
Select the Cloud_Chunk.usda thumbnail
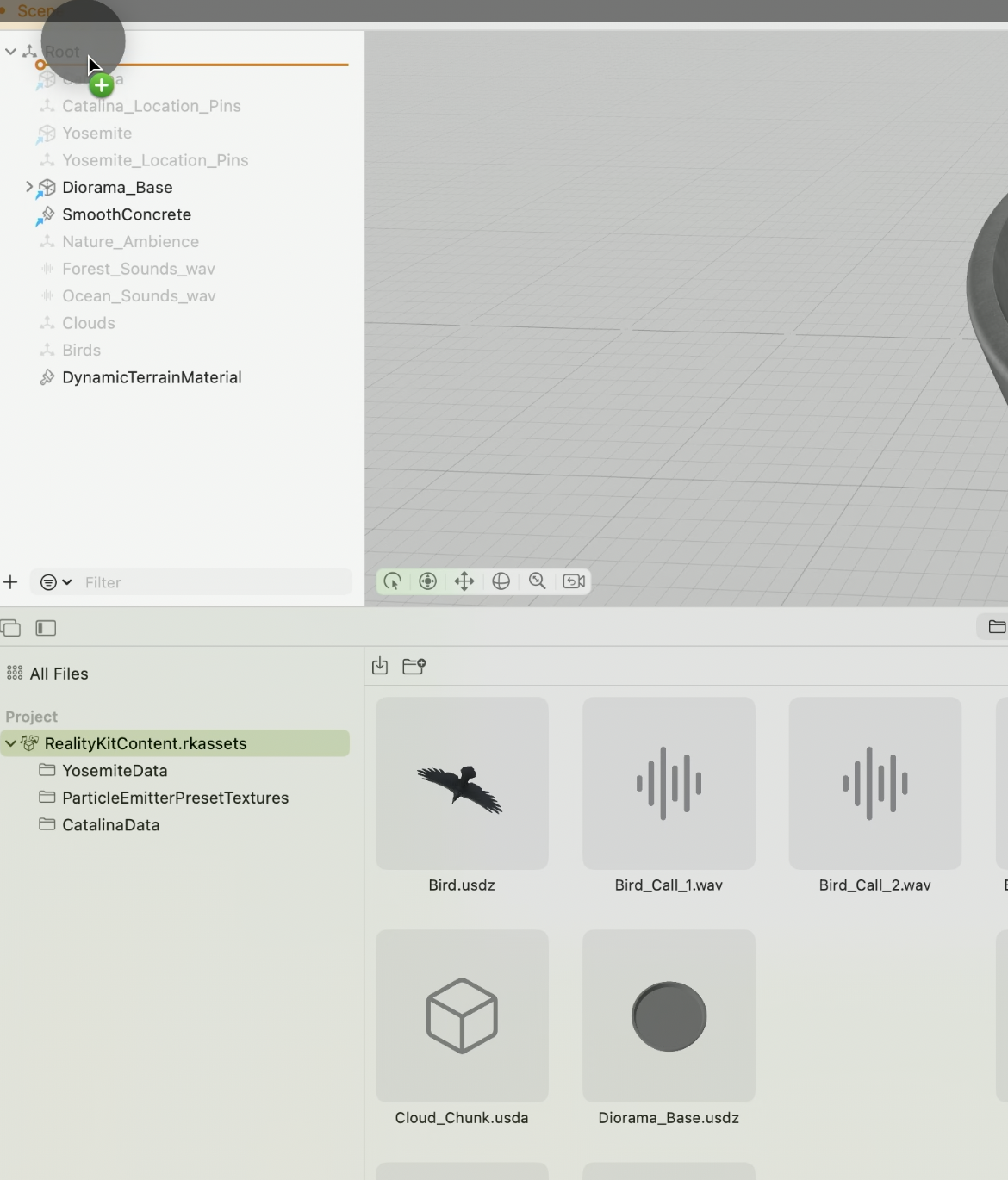[x=462, y=1015]
